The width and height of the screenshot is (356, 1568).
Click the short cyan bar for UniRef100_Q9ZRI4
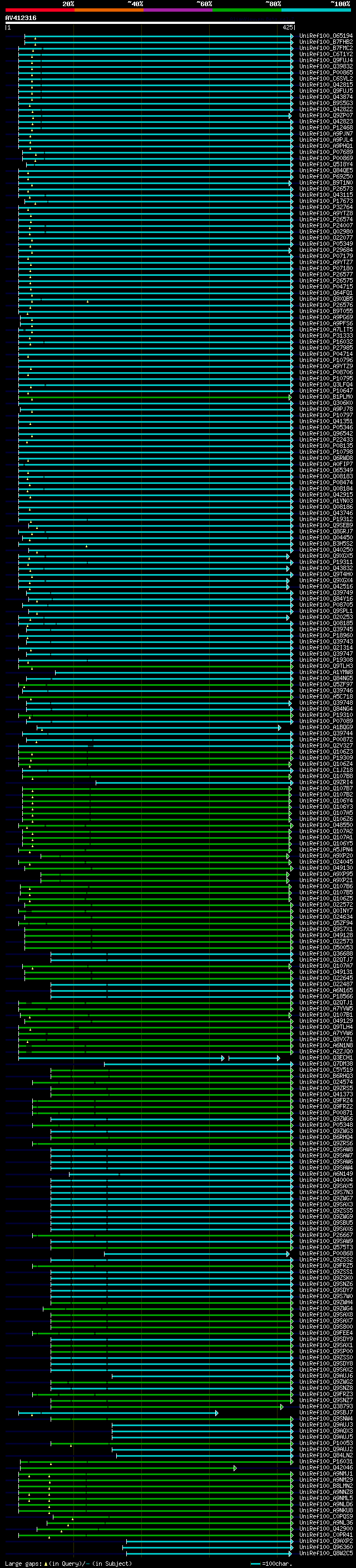194,783
